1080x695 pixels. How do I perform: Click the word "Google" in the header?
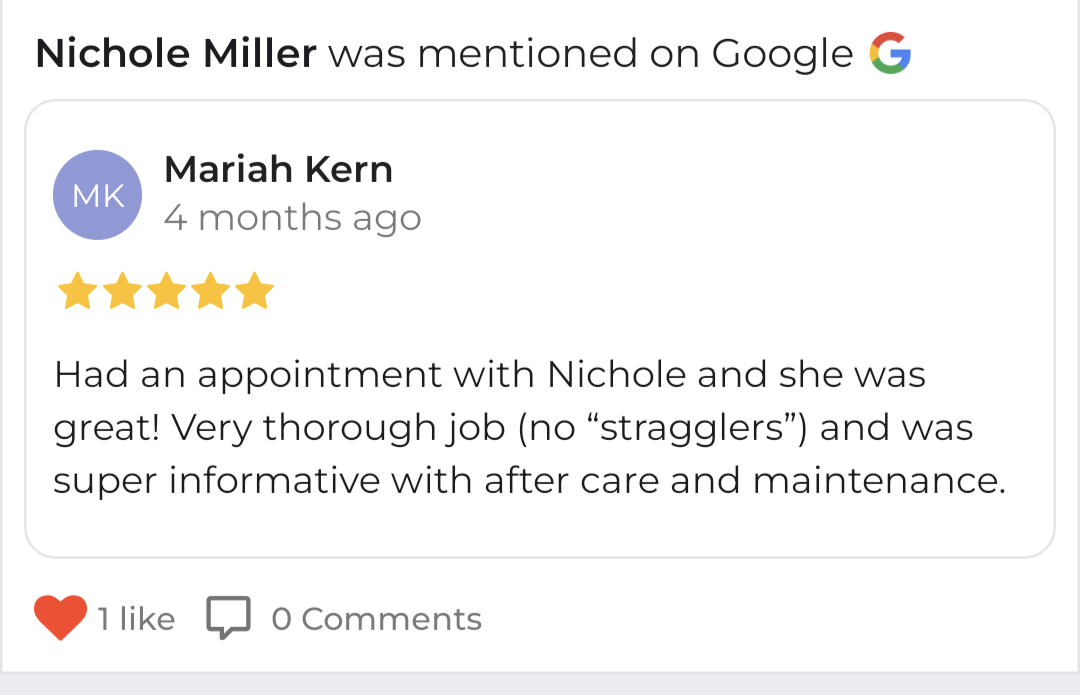[x=782, y=54]
